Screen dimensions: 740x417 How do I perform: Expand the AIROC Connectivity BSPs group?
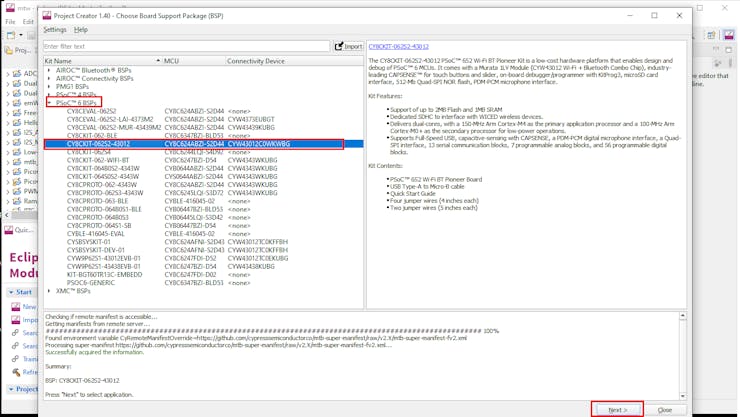coord(49,78)
